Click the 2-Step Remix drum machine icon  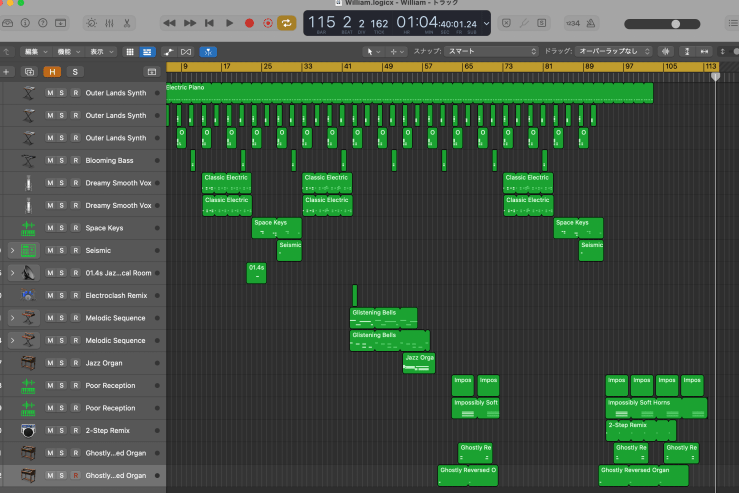(x=28, y=430)
